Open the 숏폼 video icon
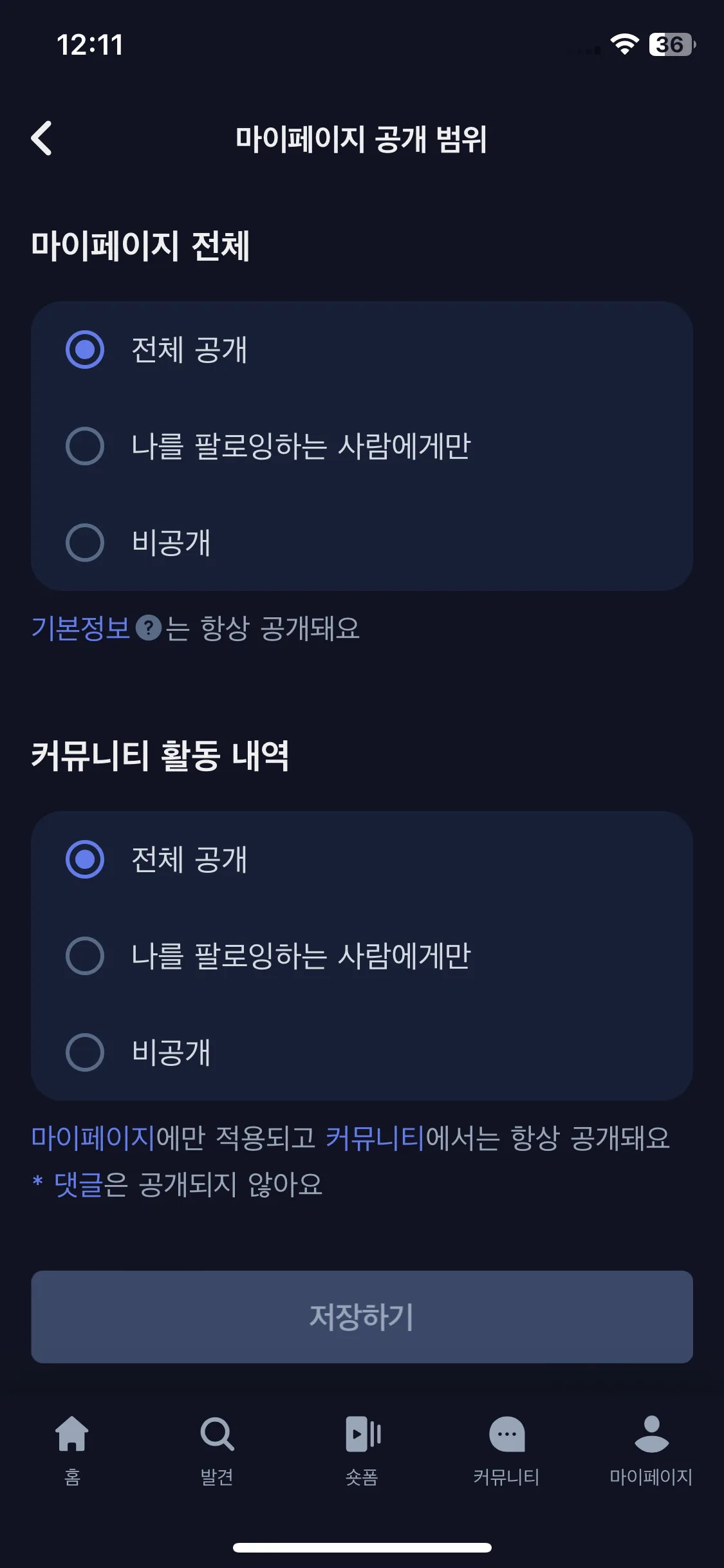 click(x=363, y=1433)
